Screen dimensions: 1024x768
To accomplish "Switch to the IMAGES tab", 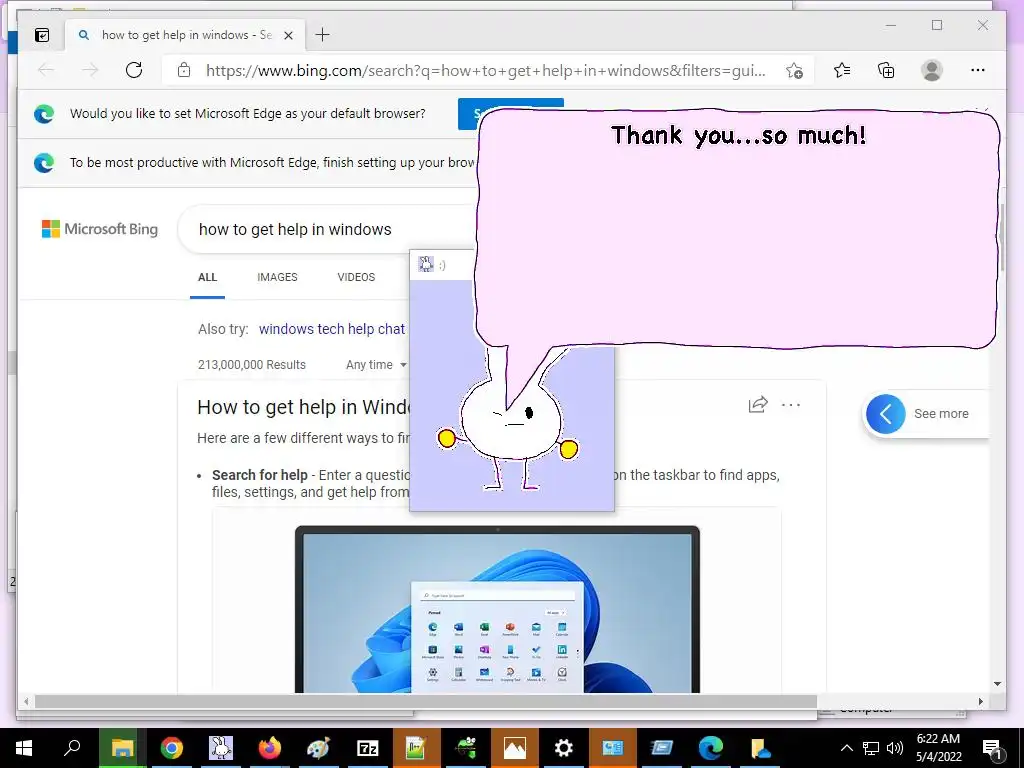I will [x=277, y=277].
